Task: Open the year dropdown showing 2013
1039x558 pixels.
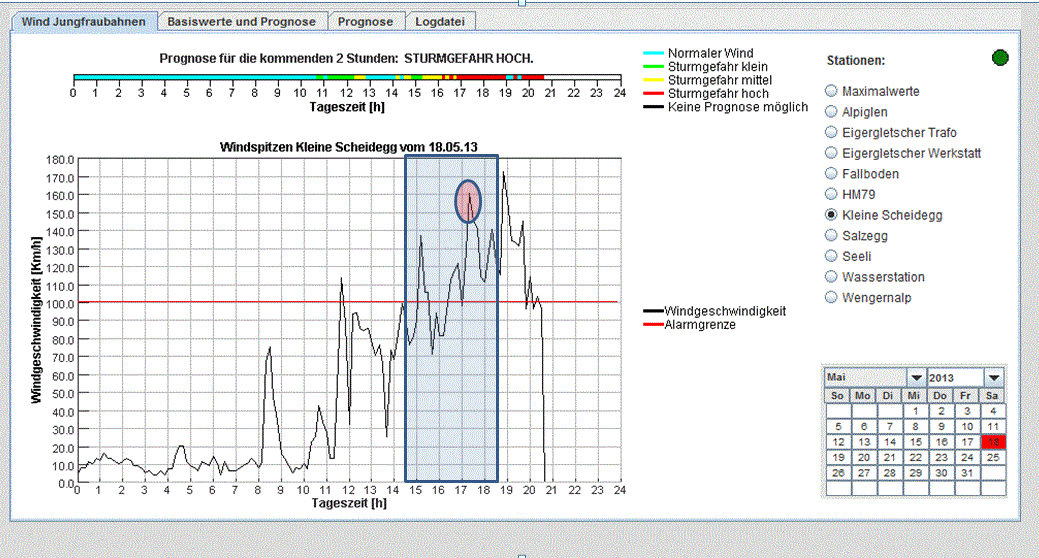Action: [x=993, y=378]
